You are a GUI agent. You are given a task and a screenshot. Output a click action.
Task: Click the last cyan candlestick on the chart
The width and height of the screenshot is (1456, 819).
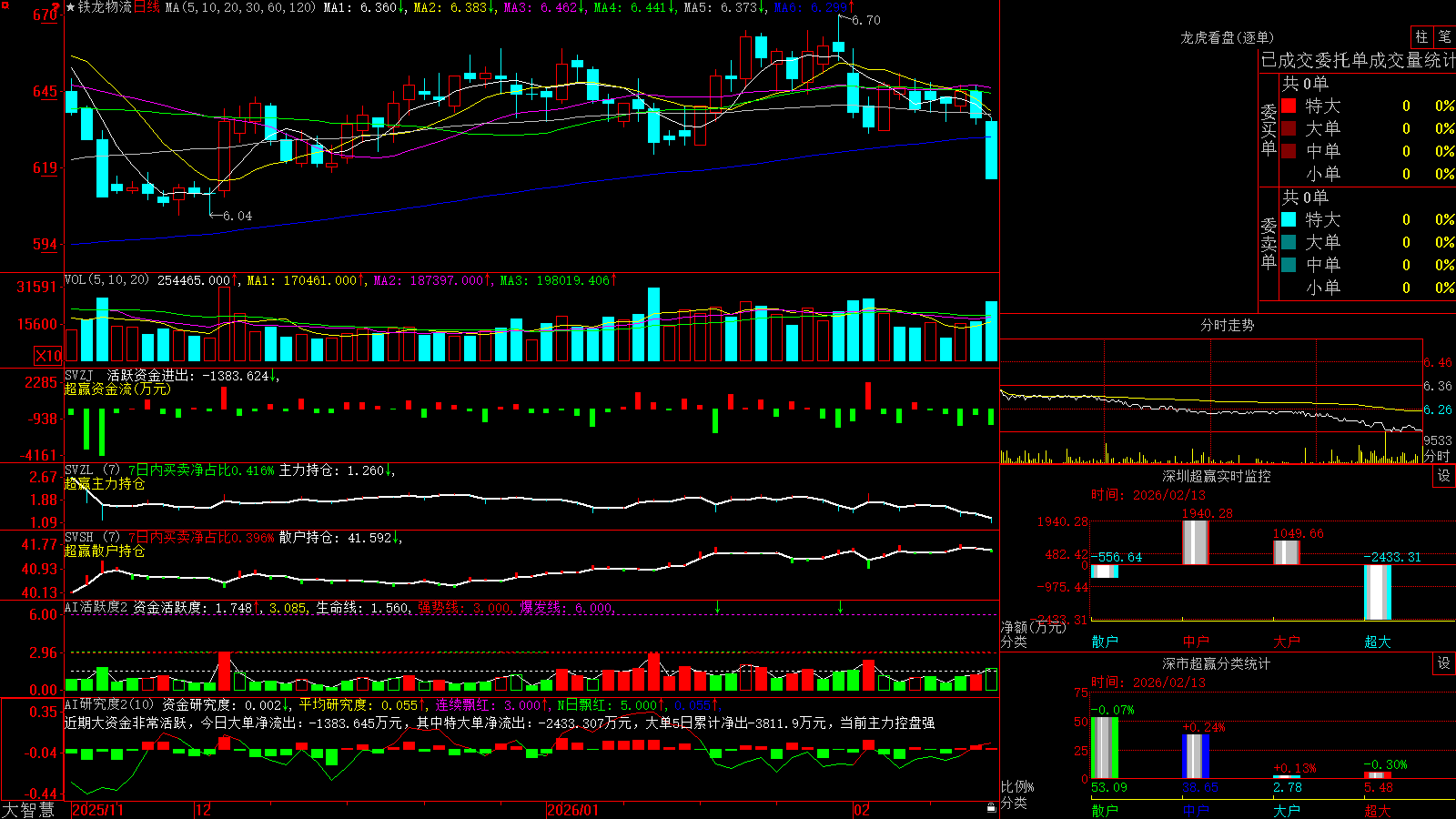[x=992, y=149]
